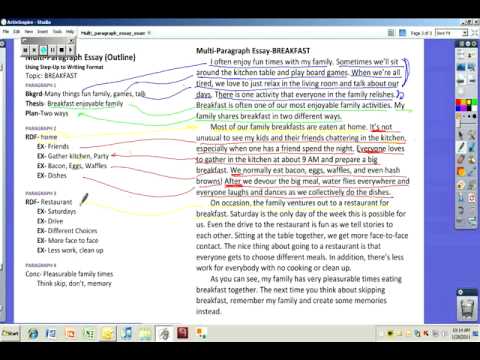
Task: Close the Multi_paragraph_essay flipchart tab
Action: pyautogui.click(x=149, y=33)
